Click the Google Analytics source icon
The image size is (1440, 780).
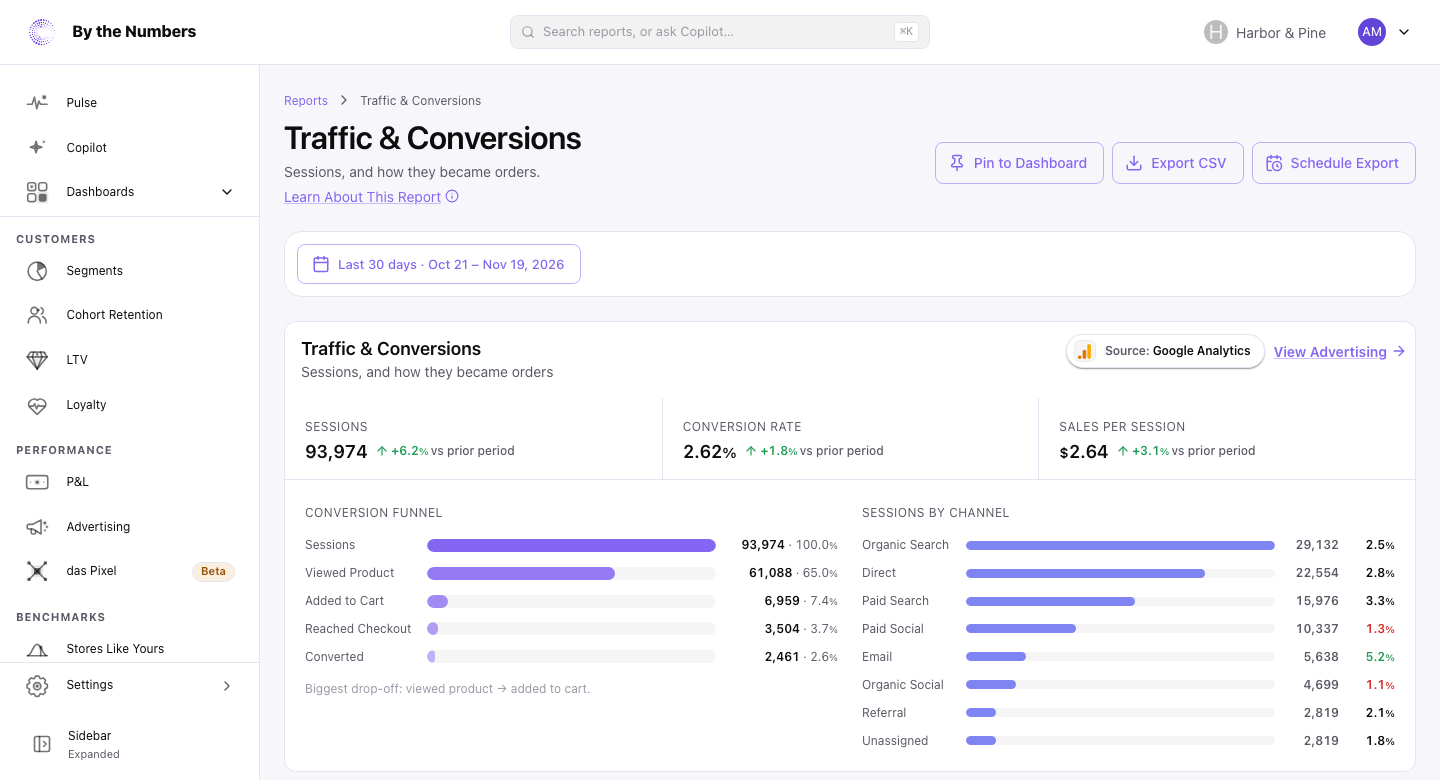(1084, 351)
